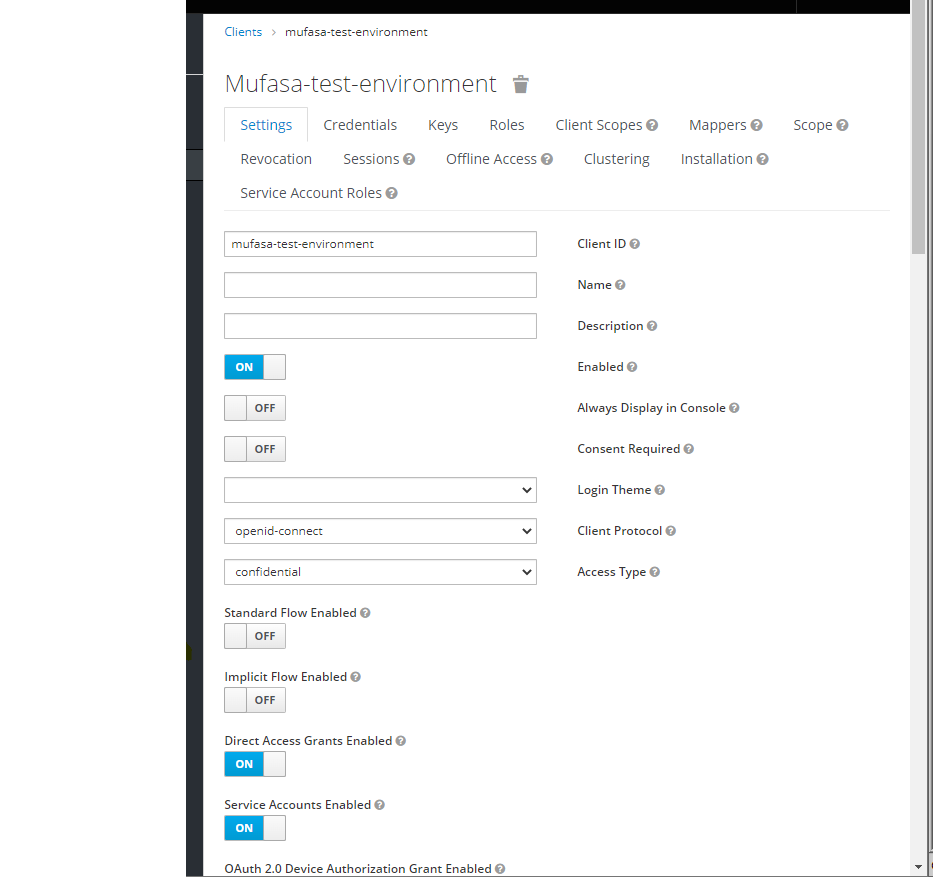This screenshot has height=877, width=933.
Task: Show help icon next to Sessions
Action: [409, 159]
